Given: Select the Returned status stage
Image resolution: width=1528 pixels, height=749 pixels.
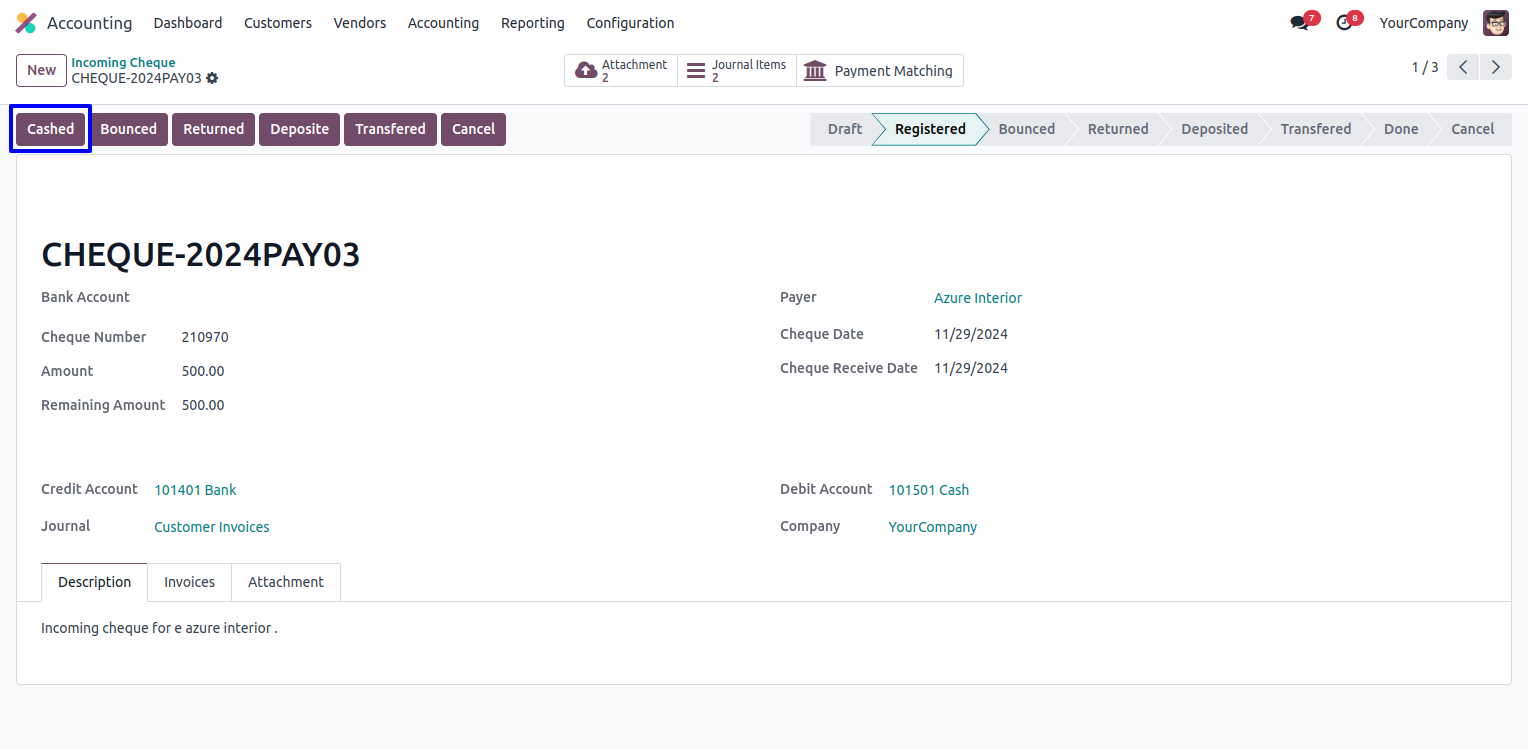Looking at the screenshot, I should pyautogui.click(x=1118, y=129).
